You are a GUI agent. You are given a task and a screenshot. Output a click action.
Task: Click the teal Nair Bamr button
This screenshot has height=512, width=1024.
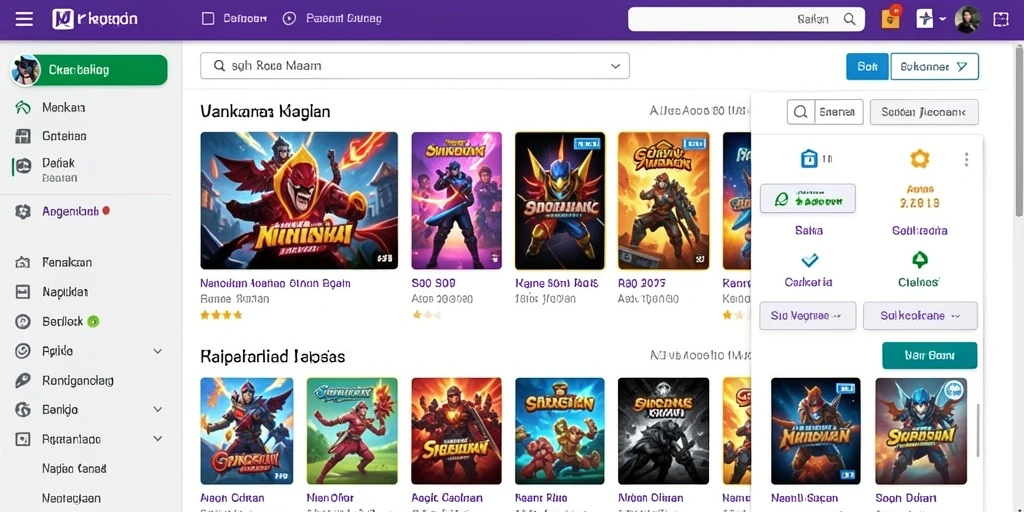[x=929, y=356]
